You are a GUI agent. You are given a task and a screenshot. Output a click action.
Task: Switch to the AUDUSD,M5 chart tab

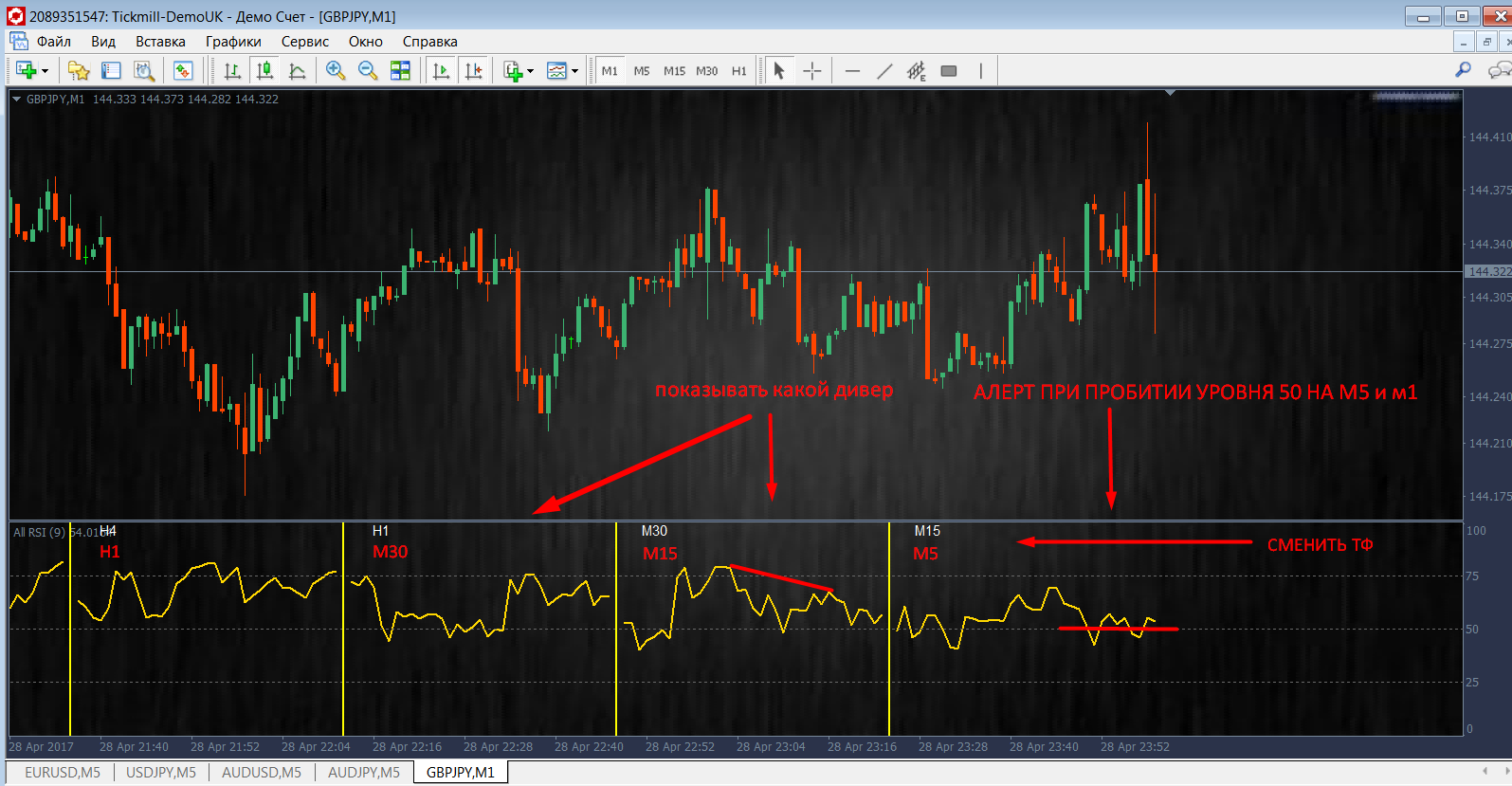tap(262, 773)
